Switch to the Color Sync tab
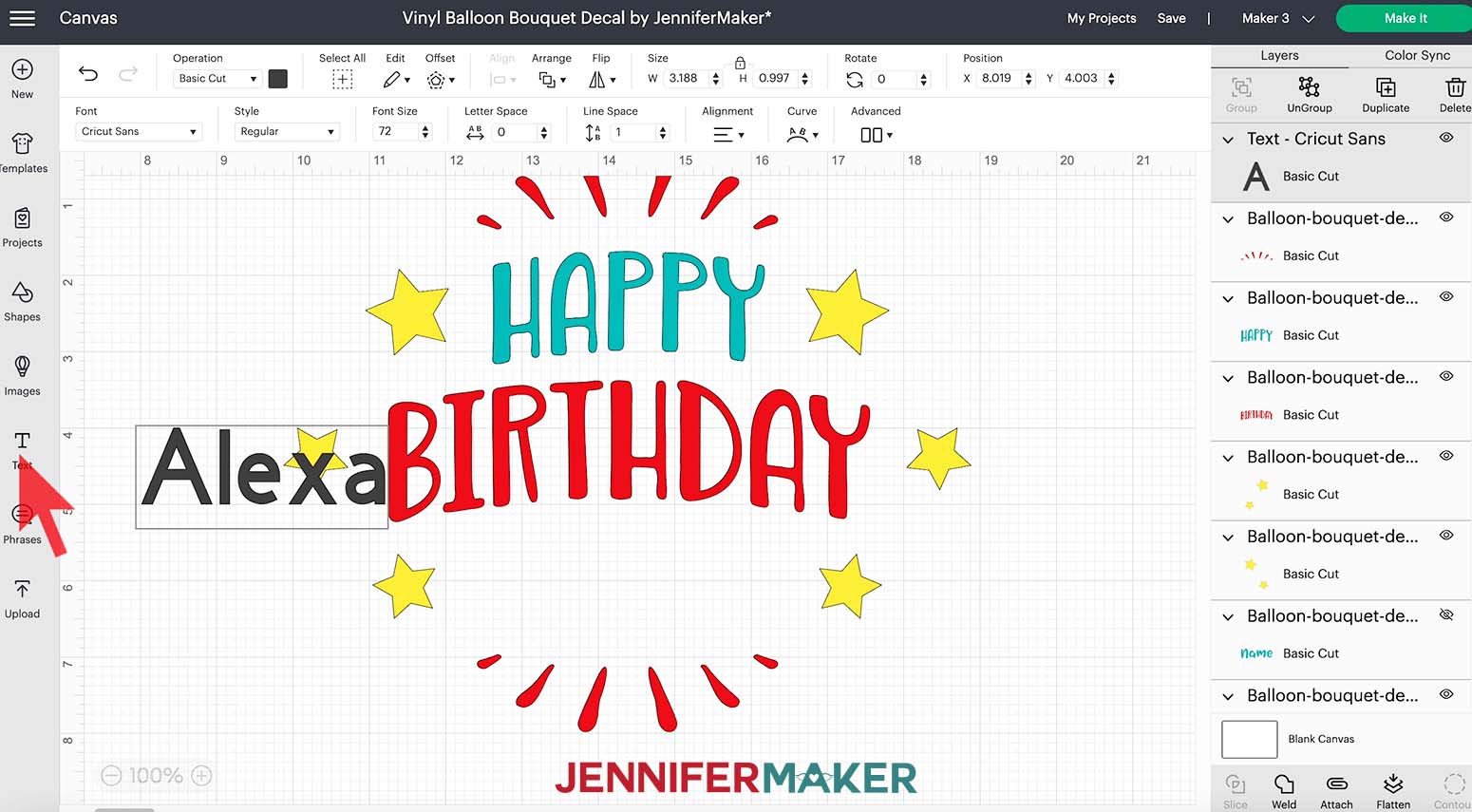Screen dimensions: 1472x812 tap(1417, 56)
